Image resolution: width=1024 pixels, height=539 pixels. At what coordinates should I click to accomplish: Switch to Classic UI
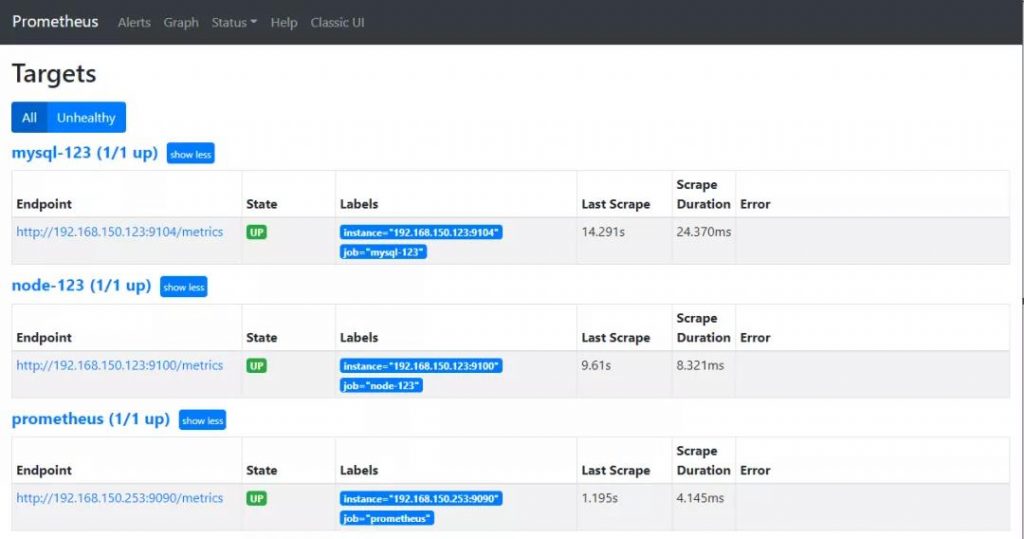(337, 22)
